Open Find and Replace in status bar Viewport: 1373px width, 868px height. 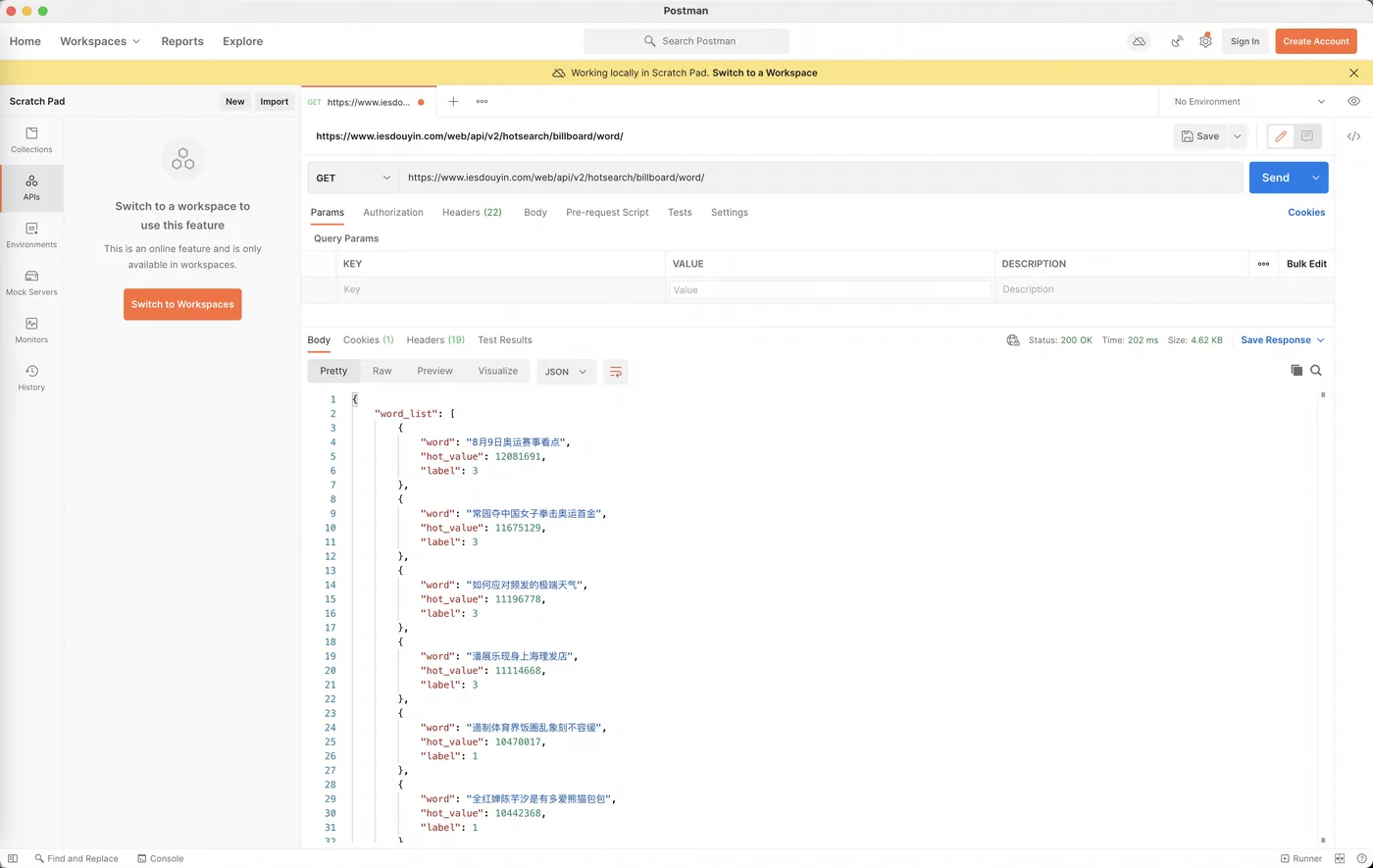click(76, 858)
